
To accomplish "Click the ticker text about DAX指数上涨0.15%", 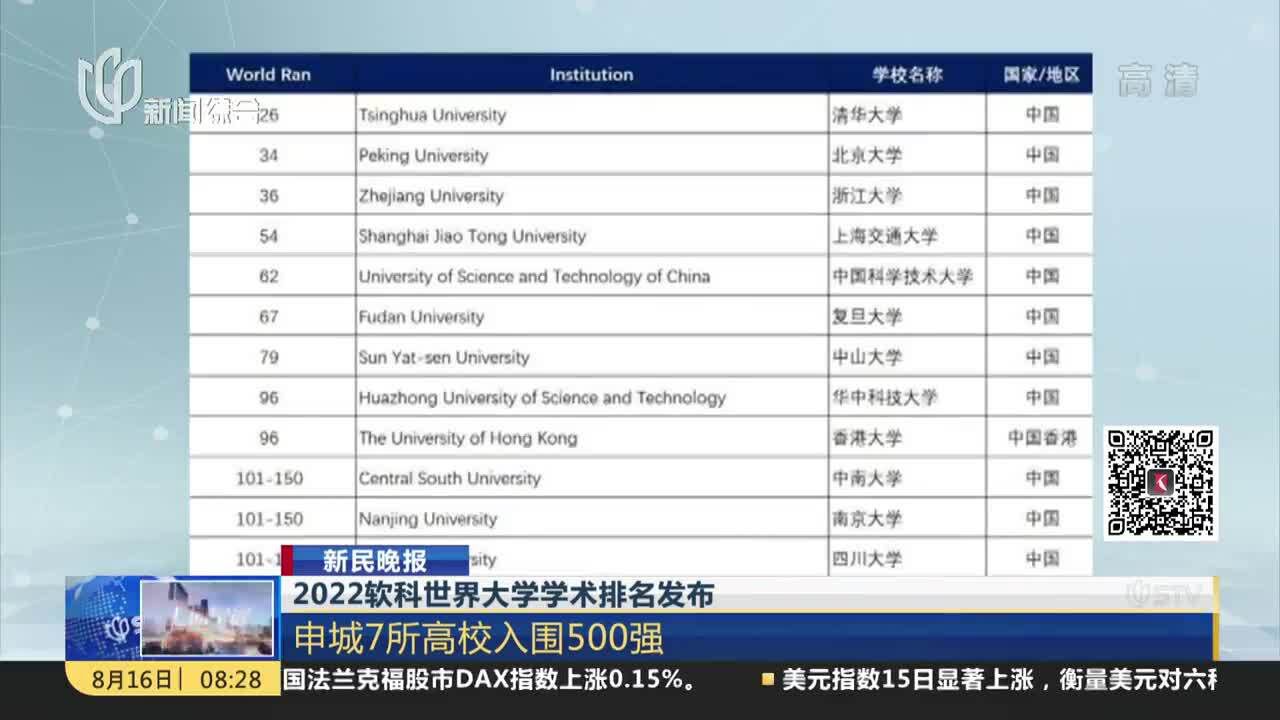I will click(x=490, y=680).
